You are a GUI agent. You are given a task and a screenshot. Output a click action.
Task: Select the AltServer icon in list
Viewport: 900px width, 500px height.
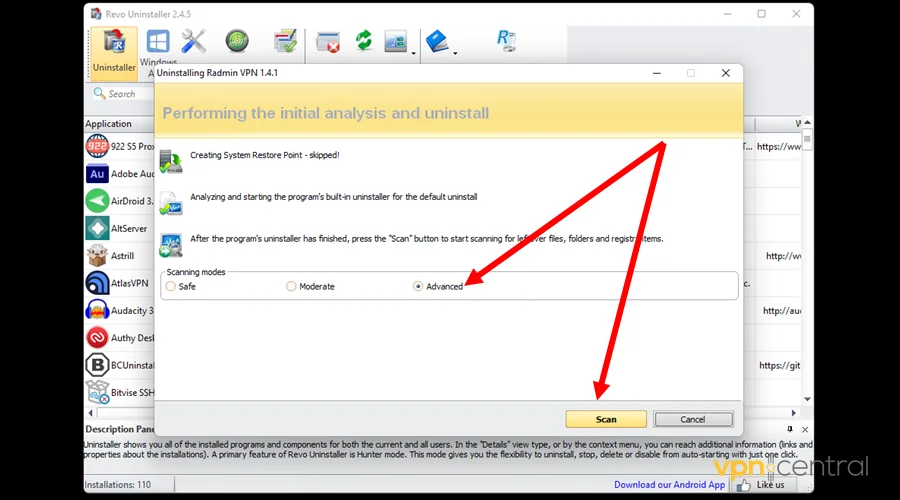[x=97, y=228]
